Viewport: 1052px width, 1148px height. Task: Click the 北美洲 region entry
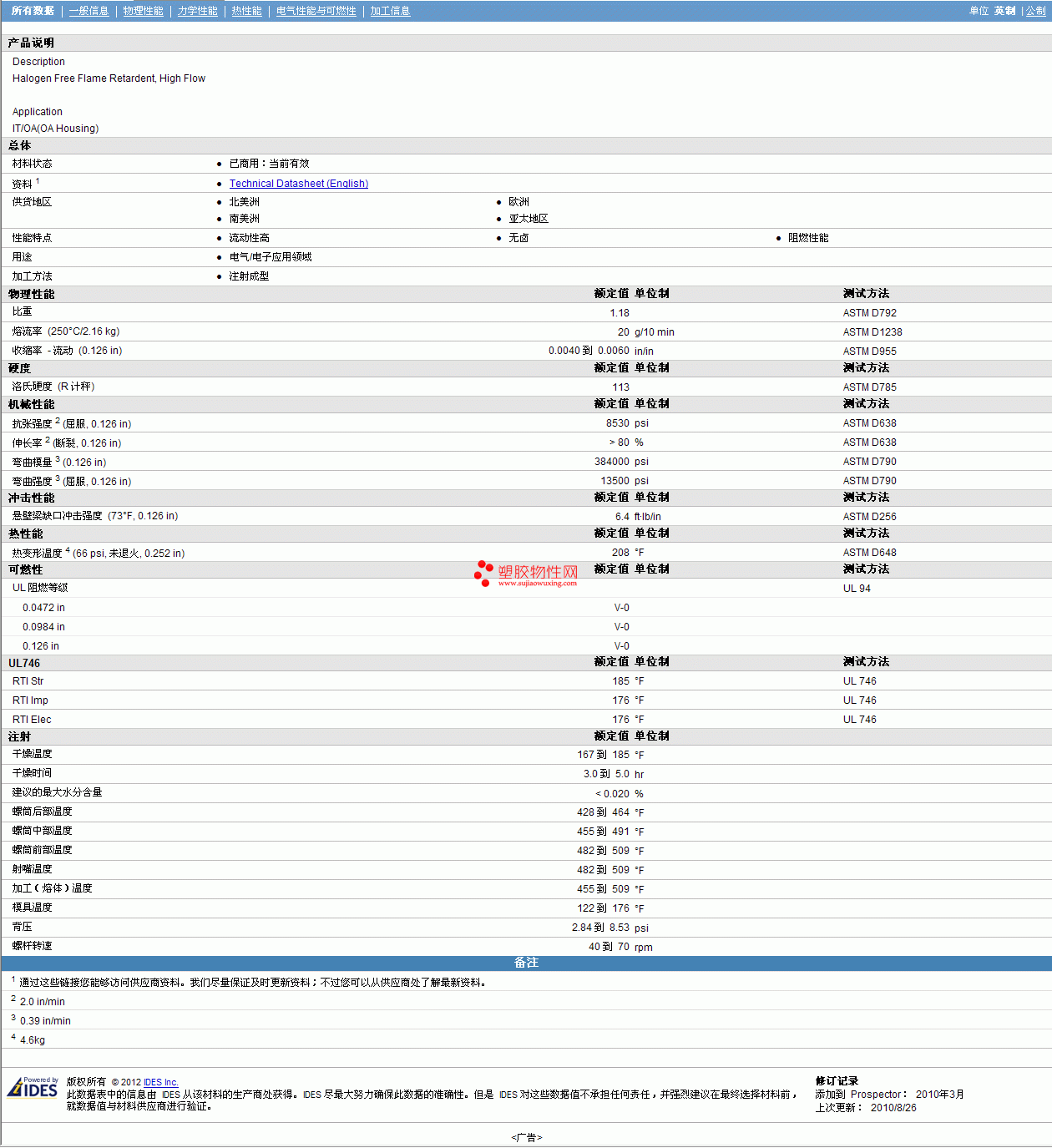(x=244, y=202)
